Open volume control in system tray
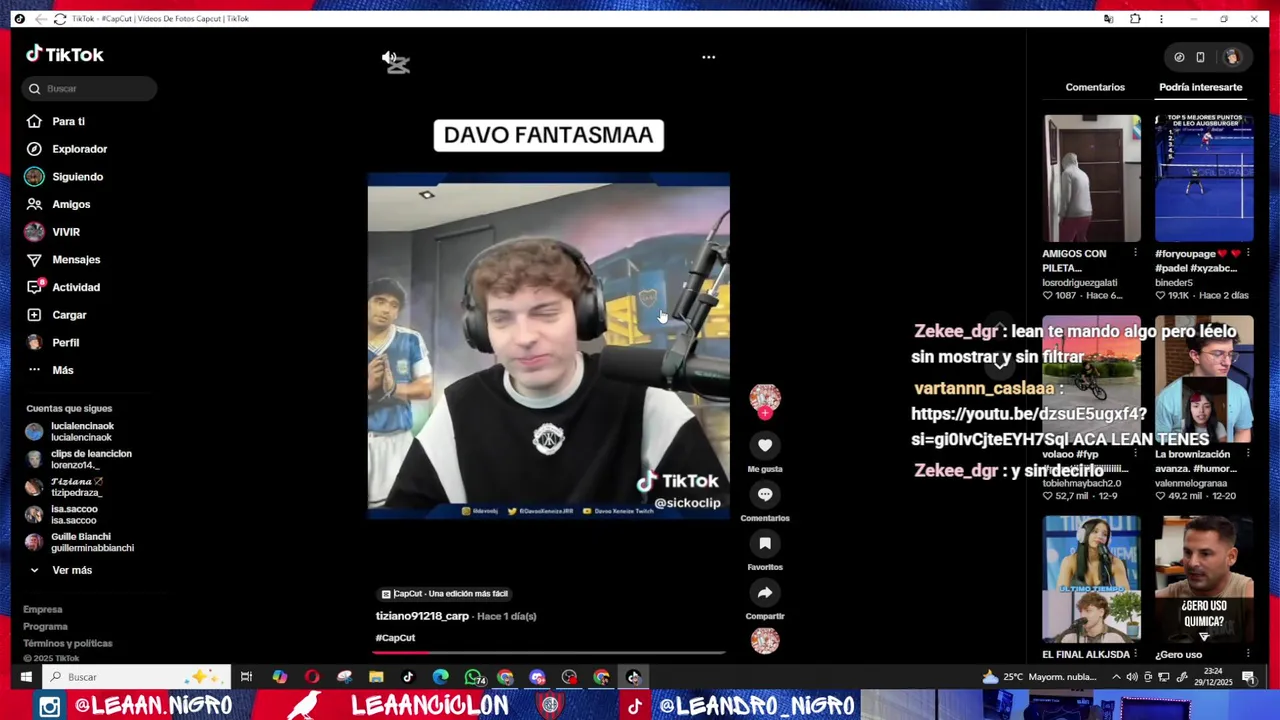 click(1131, 677)
